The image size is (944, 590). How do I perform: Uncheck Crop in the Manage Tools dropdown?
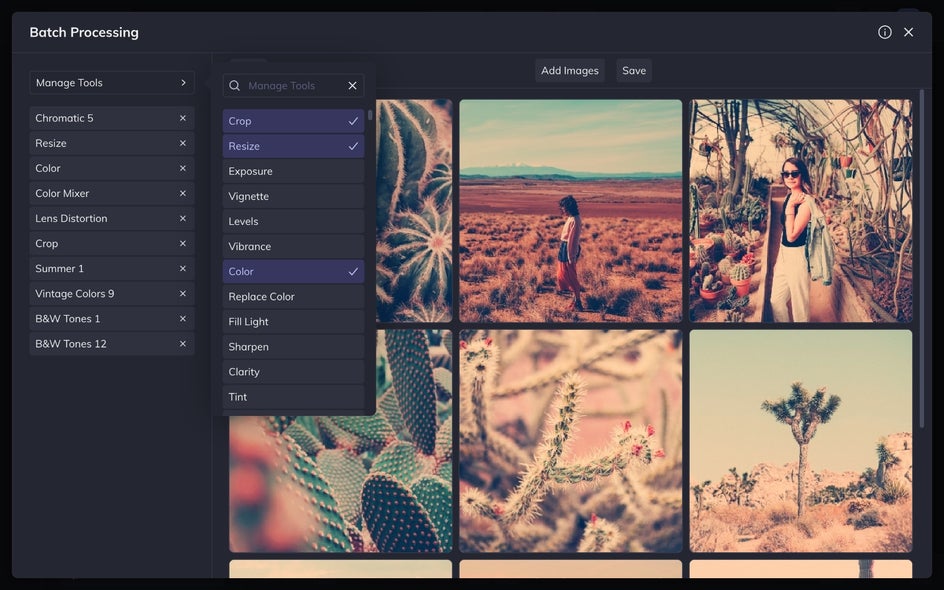tap(293, 121)
